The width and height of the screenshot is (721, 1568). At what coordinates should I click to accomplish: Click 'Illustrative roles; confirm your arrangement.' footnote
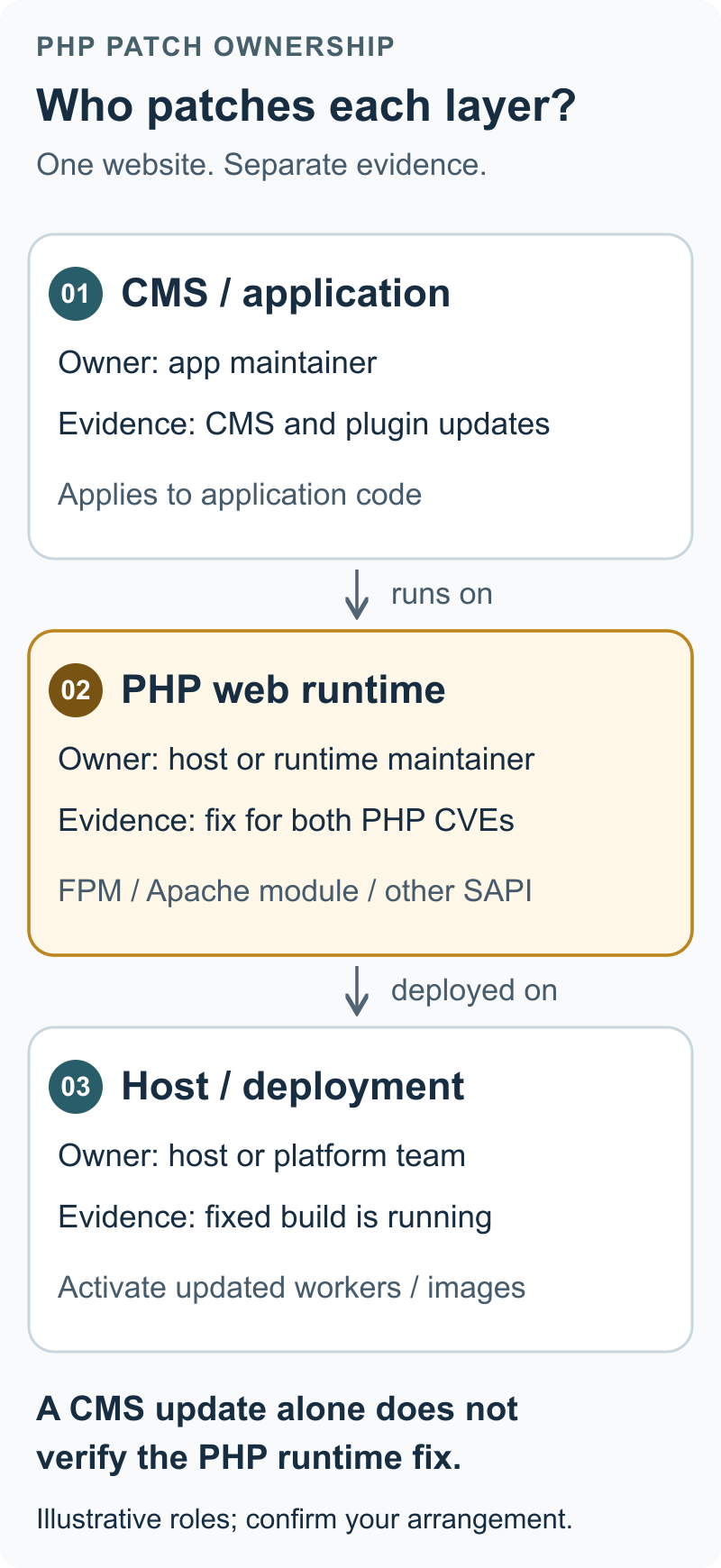click(x=305, y=1519)
